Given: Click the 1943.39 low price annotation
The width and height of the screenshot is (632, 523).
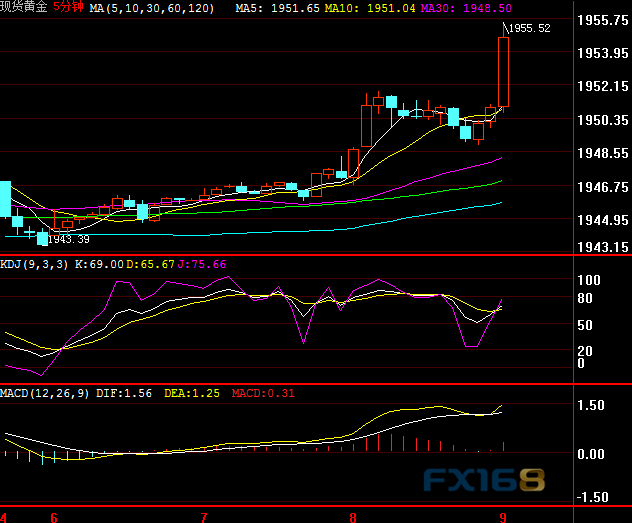Looking at the screenshot, I should click(69, 239).
